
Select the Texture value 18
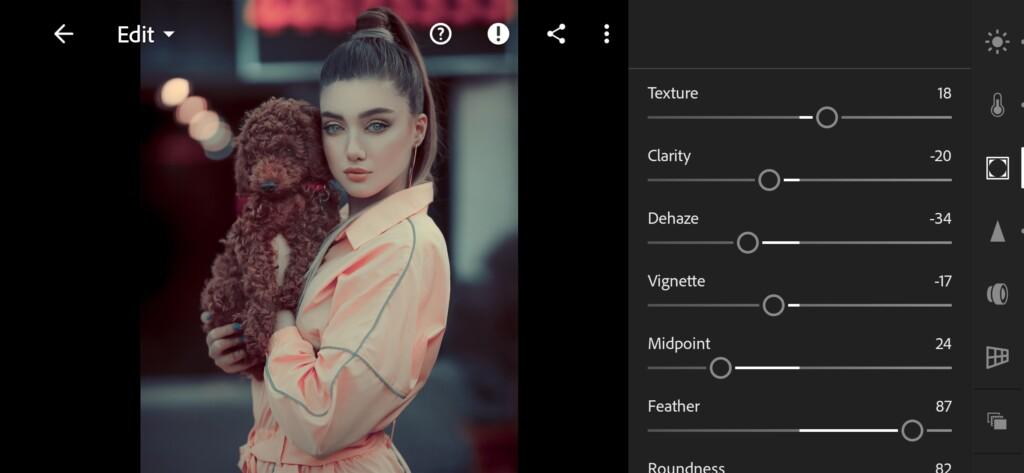pyautogui.click(x=944, y=93)
